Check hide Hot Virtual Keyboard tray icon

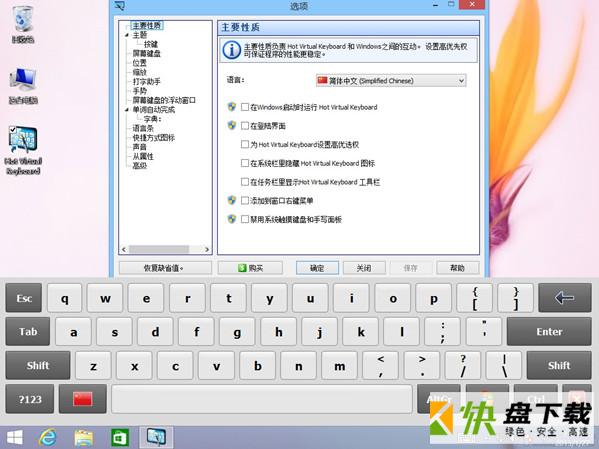tap(245, 163)
